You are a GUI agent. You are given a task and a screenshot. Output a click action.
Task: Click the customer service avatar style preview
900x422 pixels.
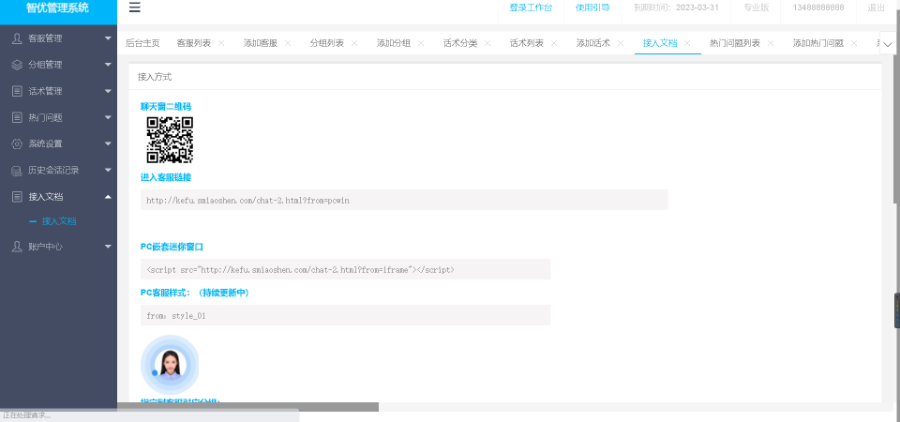[170, 365]
